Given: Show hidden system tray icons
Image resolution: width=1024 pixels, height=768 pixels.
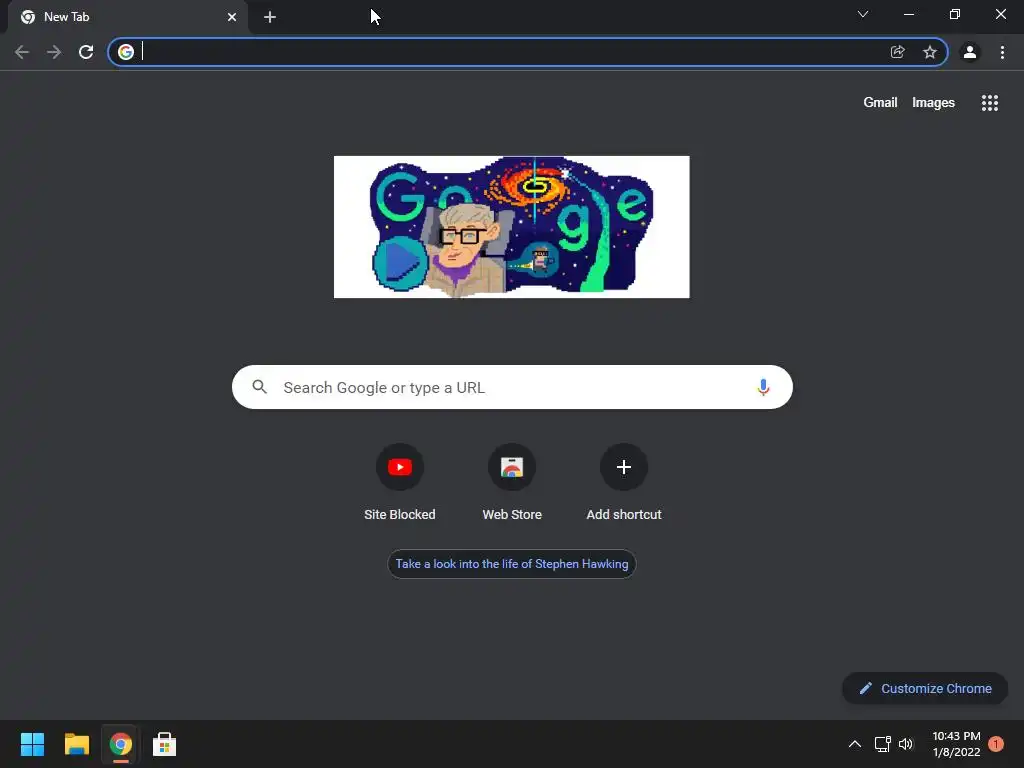Looking at the screenshot, I should point(854,744).
